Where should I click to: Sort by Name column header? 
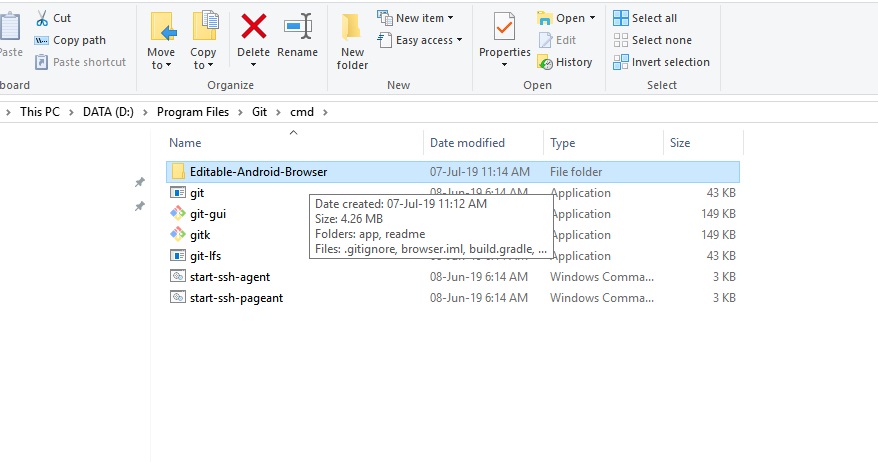(185, 143)
